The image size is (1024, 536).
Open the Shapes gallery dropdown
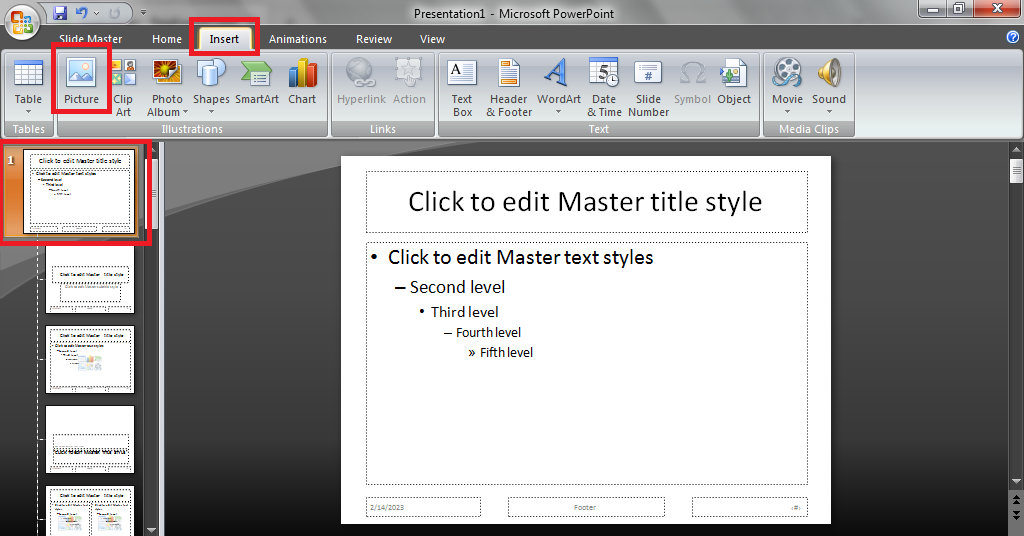tap(211, 111)
